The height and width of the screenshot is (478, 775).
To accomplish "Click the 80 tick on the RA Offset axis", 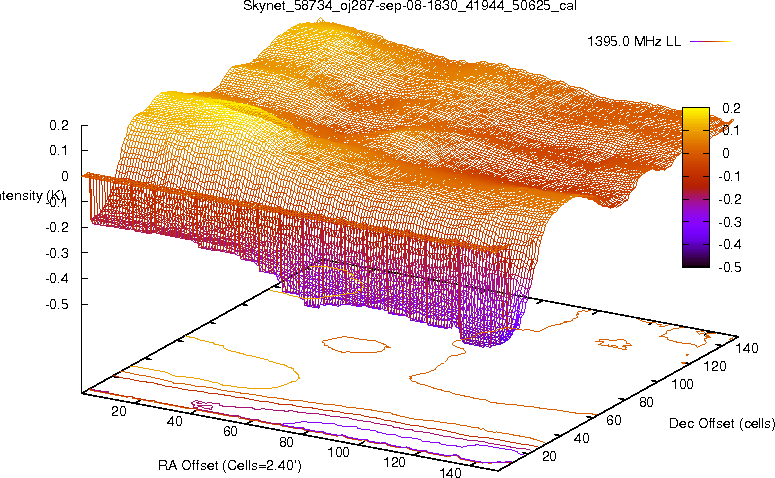I will (x=286, y=442).
